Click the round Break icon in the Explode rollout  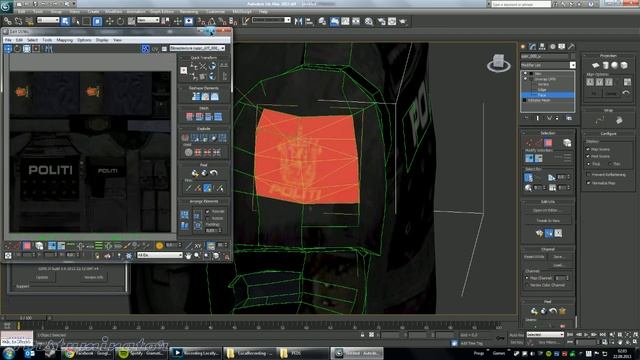pyautogui.click(x=185, y=138)
